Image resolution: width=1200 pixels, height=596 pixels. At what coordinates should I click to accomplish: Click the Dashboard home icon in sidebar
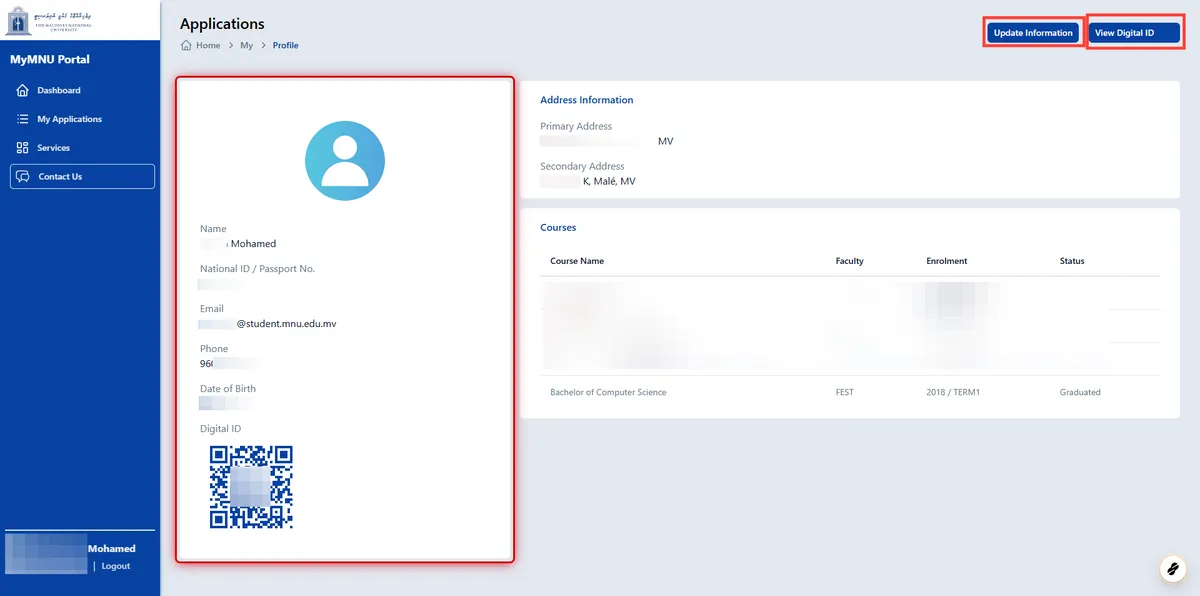tap(23, 91)
